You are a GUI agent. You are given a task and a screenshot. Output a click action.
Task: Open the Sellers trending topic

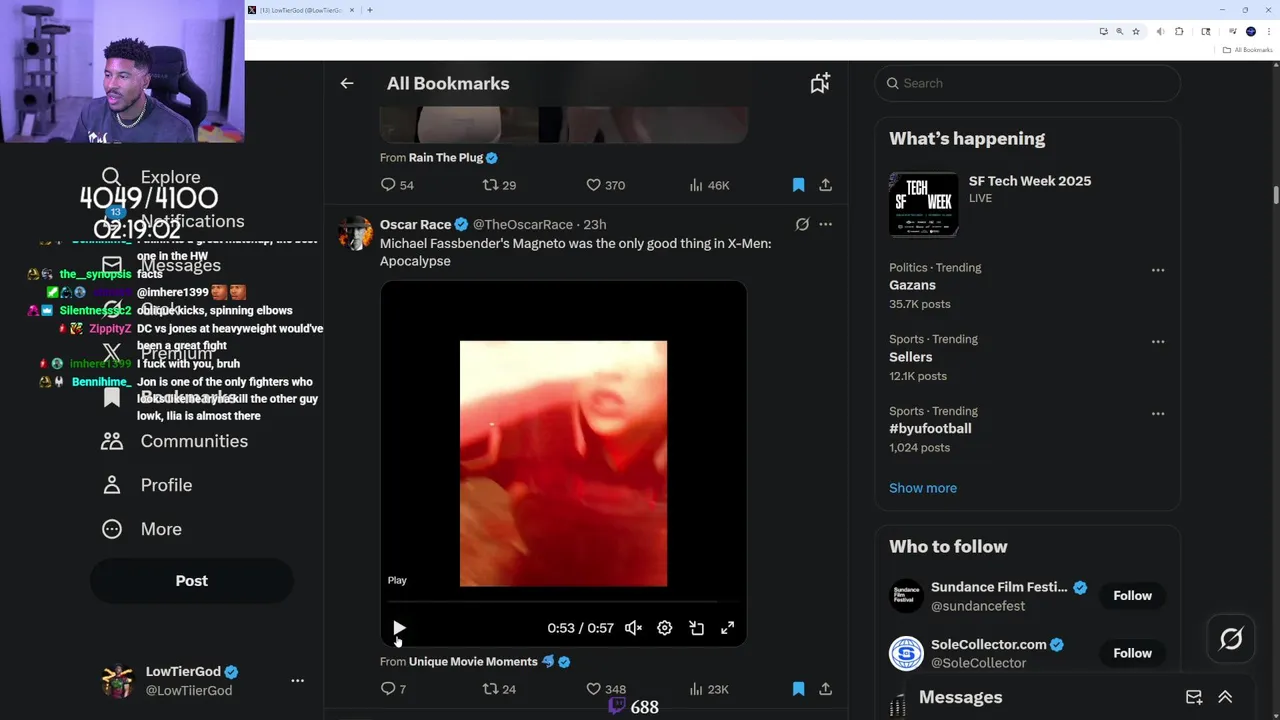pos(910,357)
